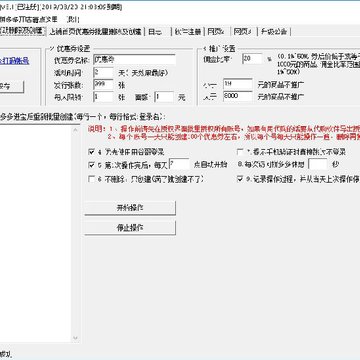Uncheck option 4 Google login checkbox
Image resolution: width=360 pixels, height=360 pixels.
pyautogui.click(x=91, y=152)
